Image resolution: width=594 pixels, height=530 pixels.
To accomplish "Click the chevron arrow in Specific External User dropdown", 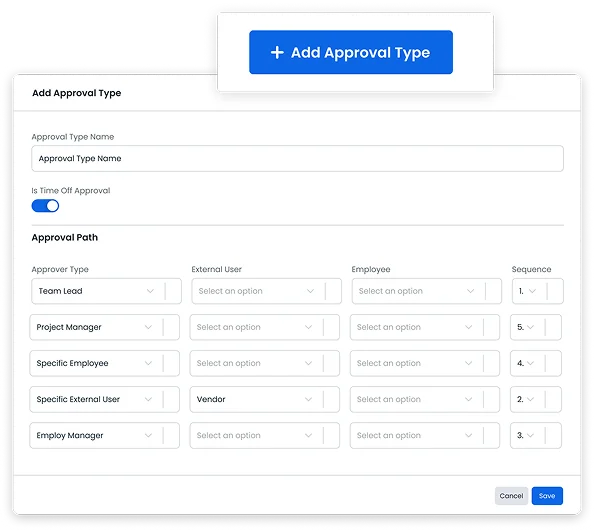I will pyautogui.click(x=148, y=399).
